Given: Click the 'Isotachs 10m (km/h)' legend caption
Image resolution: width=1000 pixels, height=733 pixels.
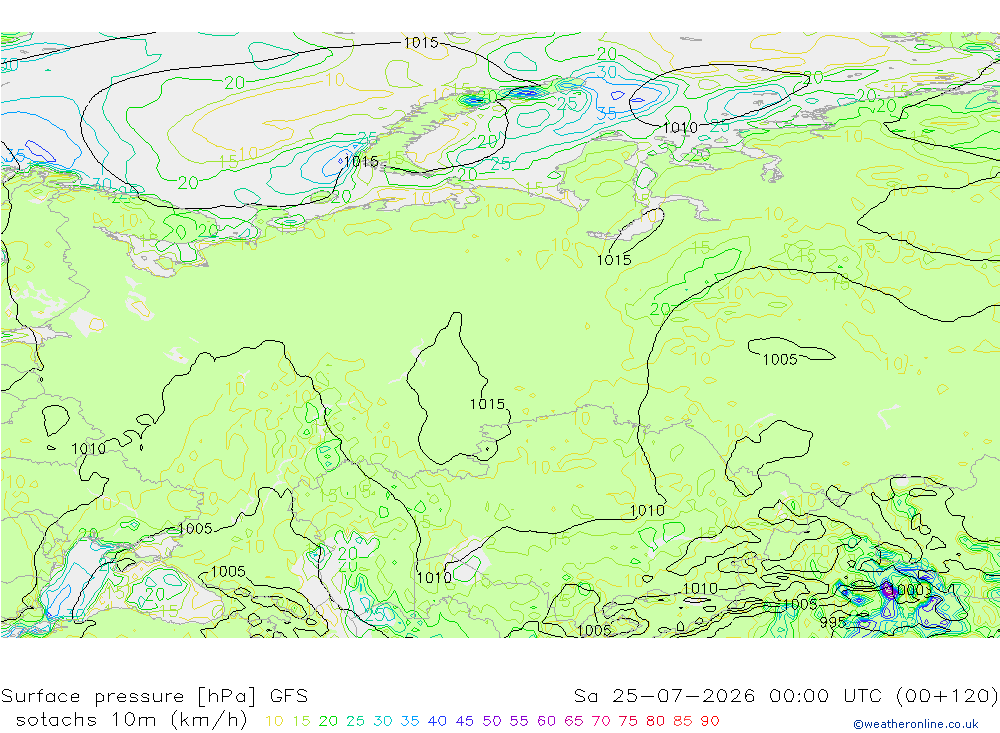Looking at the screenshot, I should tap(131, 720).
